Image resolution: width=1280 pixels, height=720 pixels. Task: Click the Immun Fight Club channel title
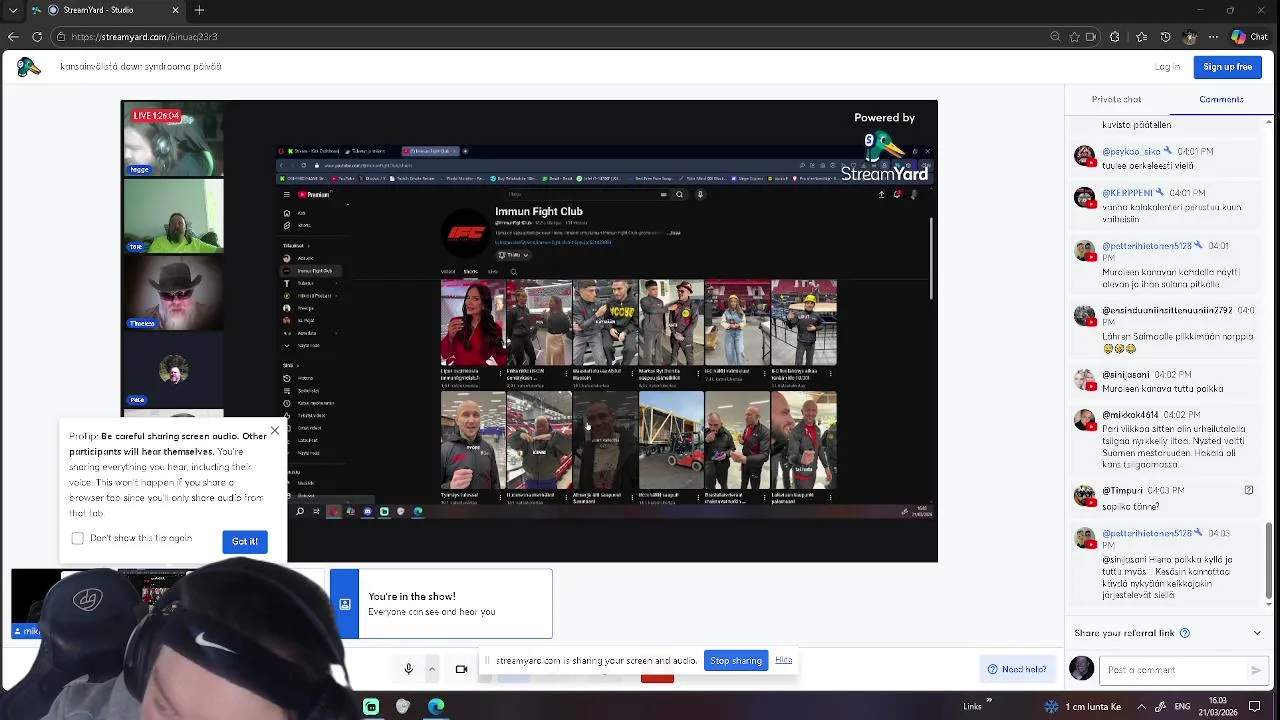pyautogui.click(x=538, y=211)
